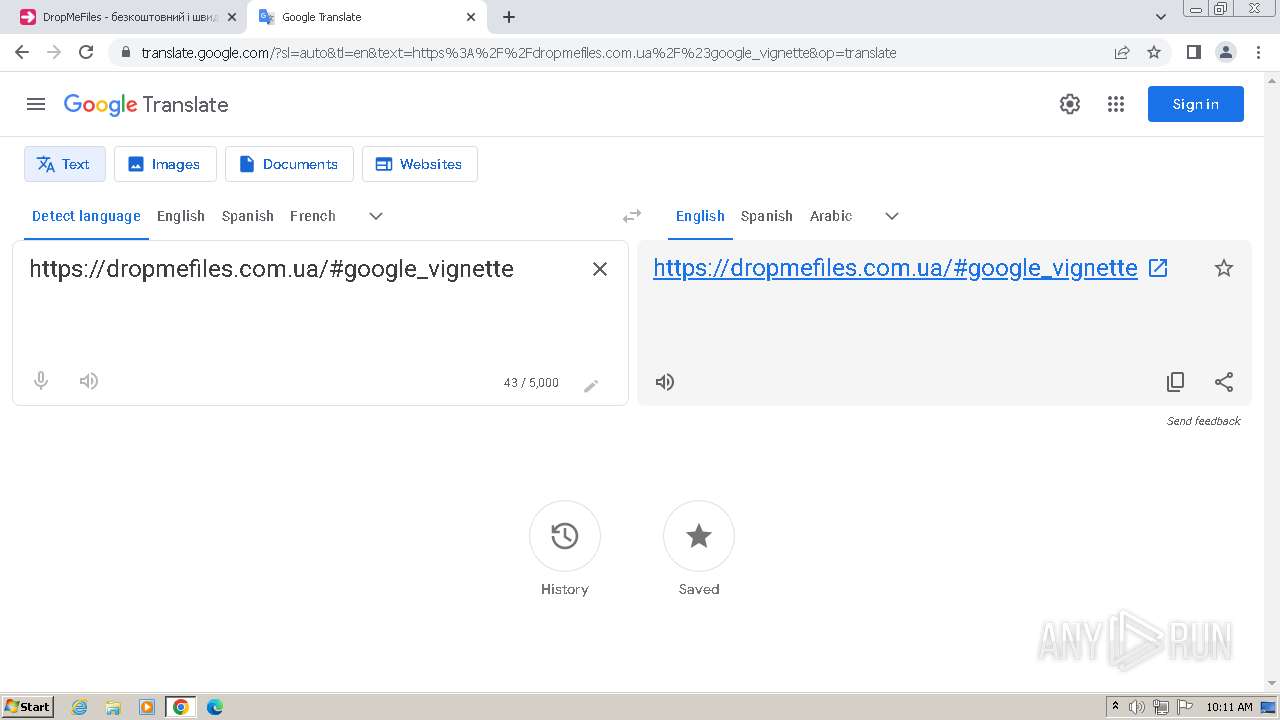Open the input tools pencil
Screen dimensions: 1280x720
click(591, 385)
